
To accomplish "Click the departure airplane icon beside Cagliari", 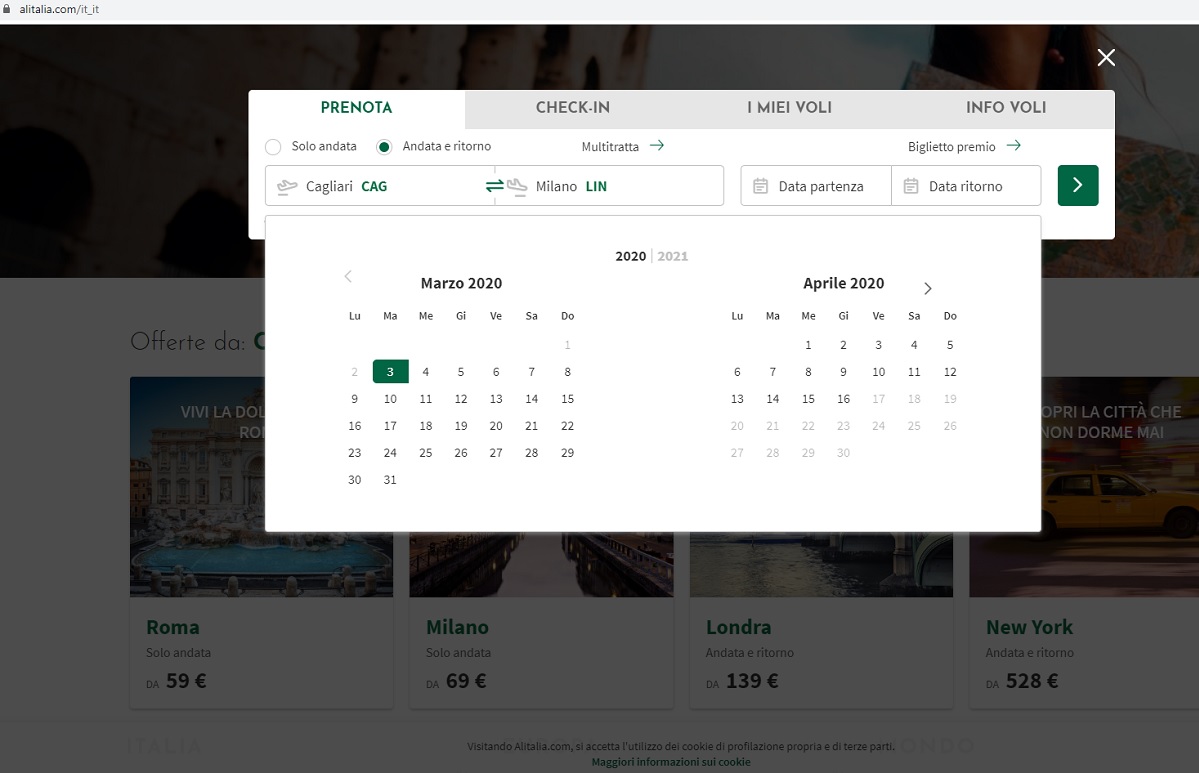I will pyautogui.click(x=288, y=186).
